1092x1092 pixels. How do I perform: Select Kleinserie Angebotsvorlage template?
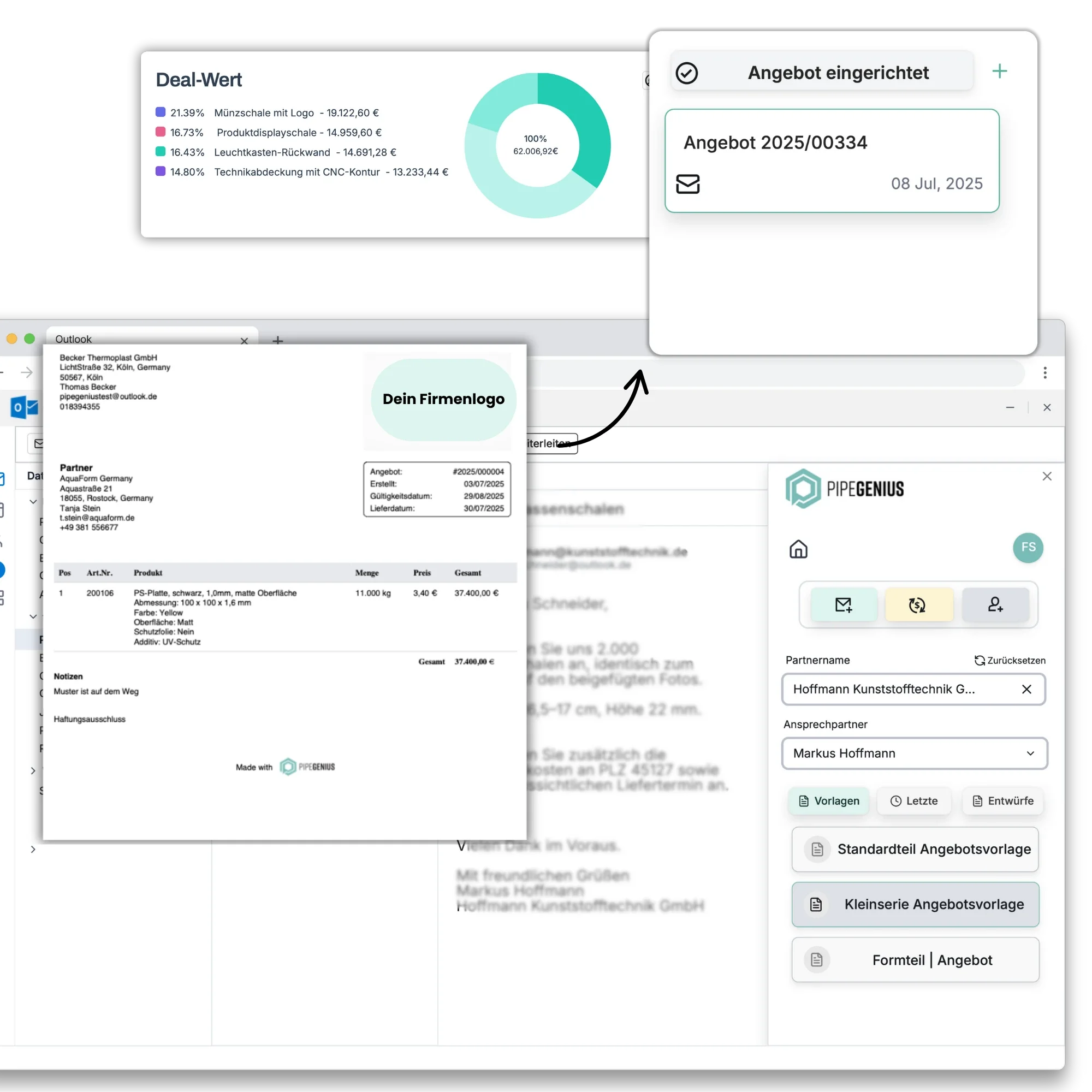[915, 904]
